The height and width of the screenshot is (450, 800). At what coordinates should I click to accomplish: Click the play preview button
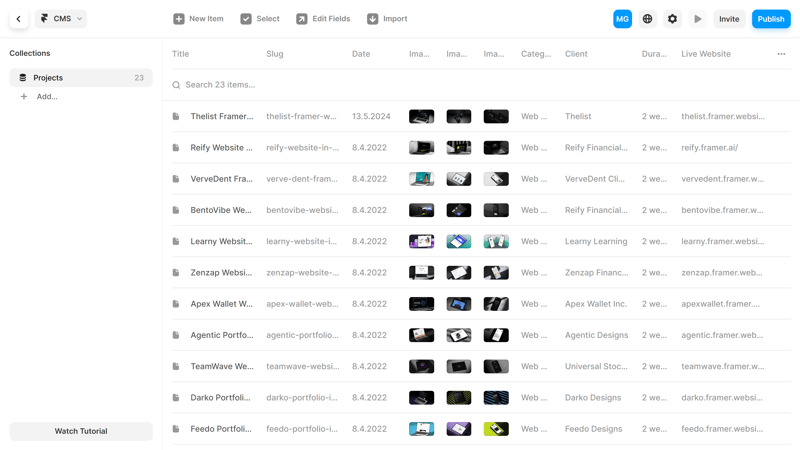697,19
